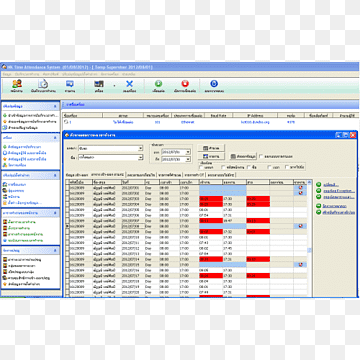Click the IP address cell ending in dyndns.org
Image resolution: width=360 pixels, height=360 pixels.
255,122
